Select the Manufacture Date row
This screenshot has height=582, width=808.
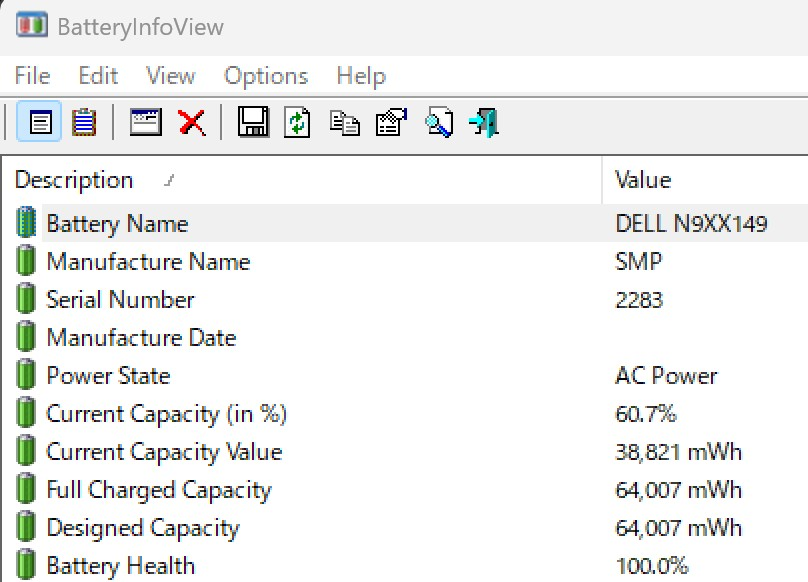(x=406, y=337)
